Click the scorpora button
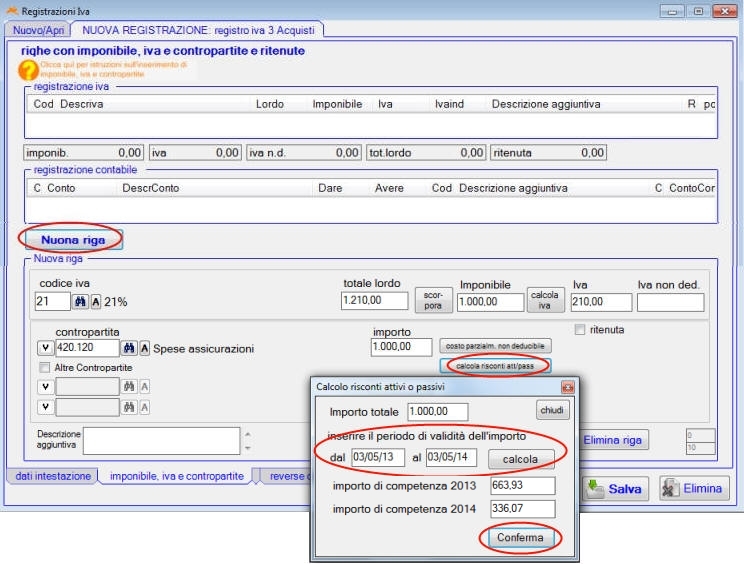Viewport: 744px width, 564px height. pos(433,300)
